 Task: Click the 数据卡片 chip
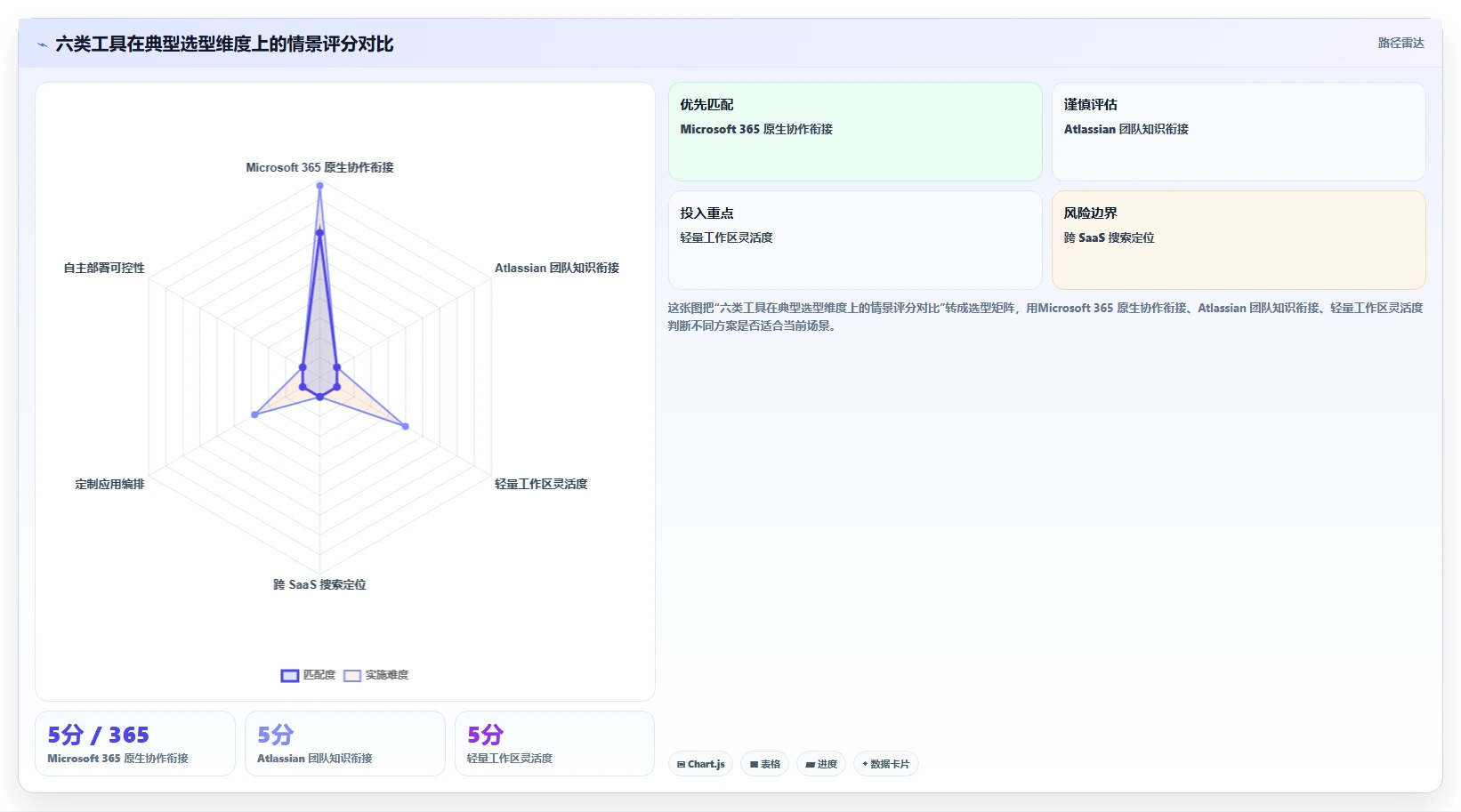click(885, 764)
